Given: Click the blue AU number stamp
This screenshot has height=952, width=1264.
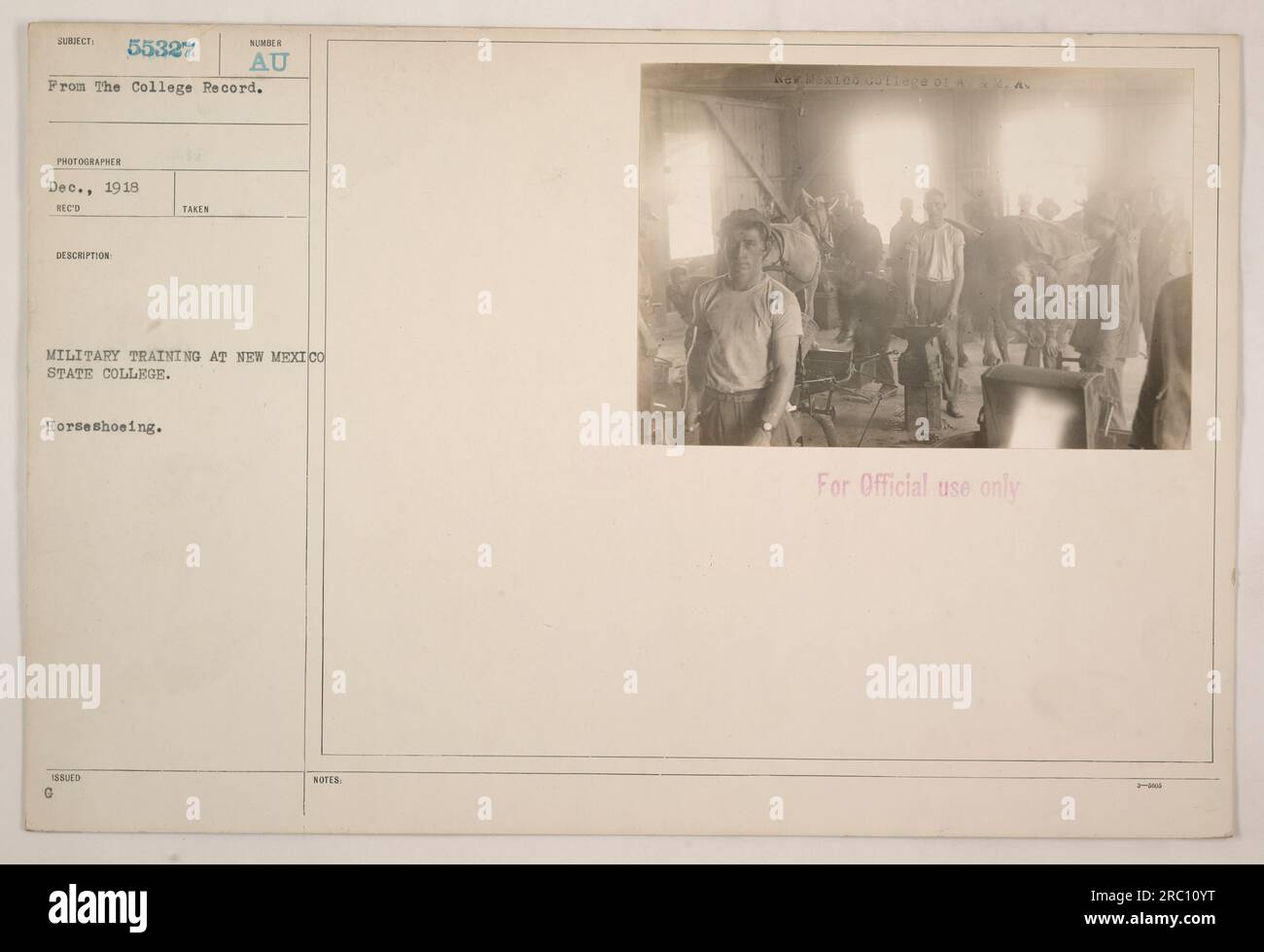Looking at the screenshot, I should point(265,63).
